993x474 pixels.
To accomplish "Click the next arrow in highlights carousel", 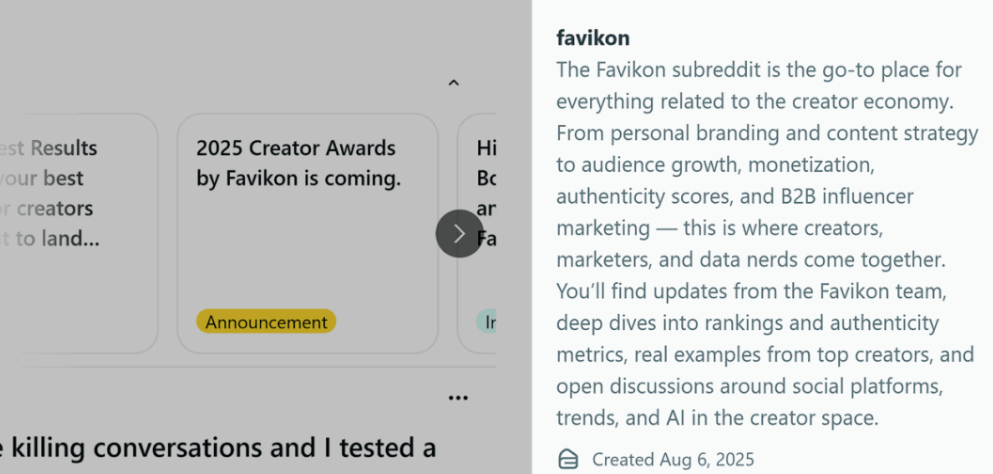I will [x=459, y=234].
